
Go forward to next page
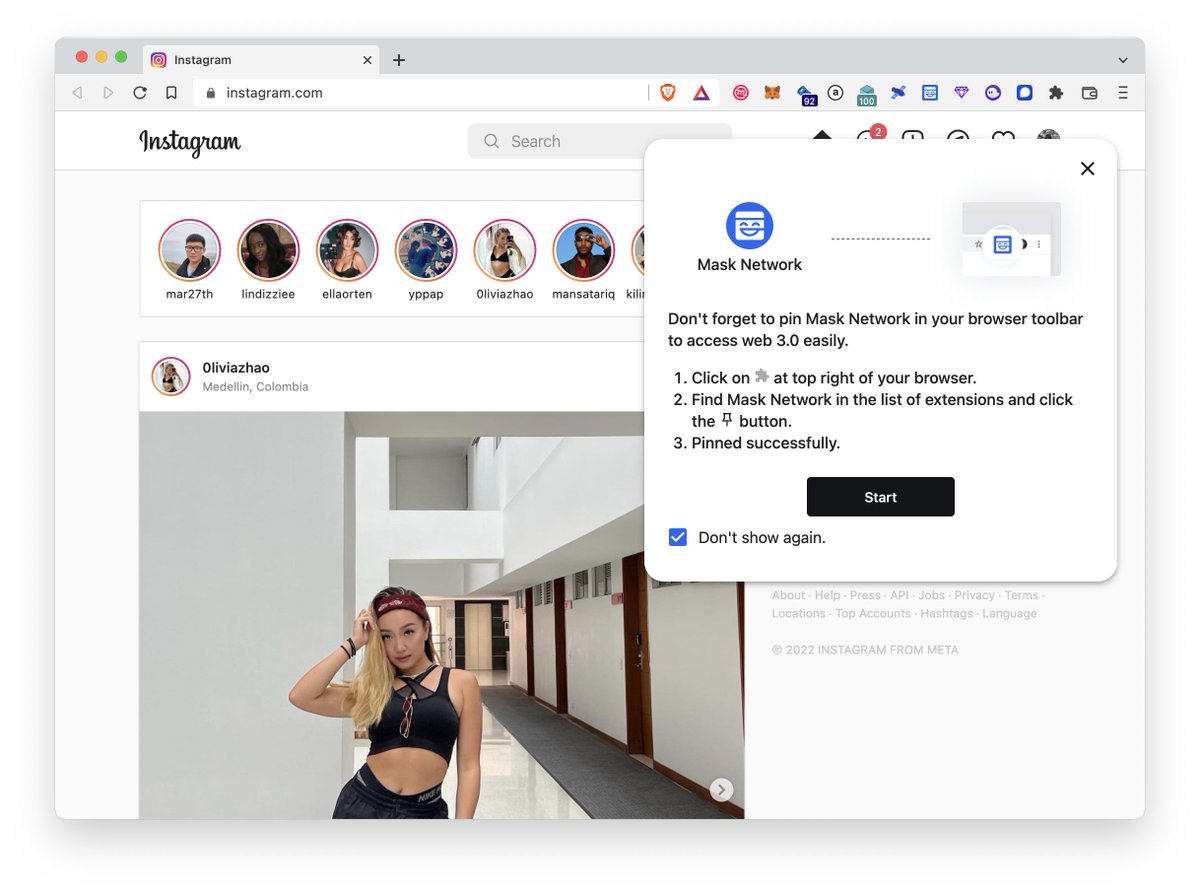tap(108, 93)
